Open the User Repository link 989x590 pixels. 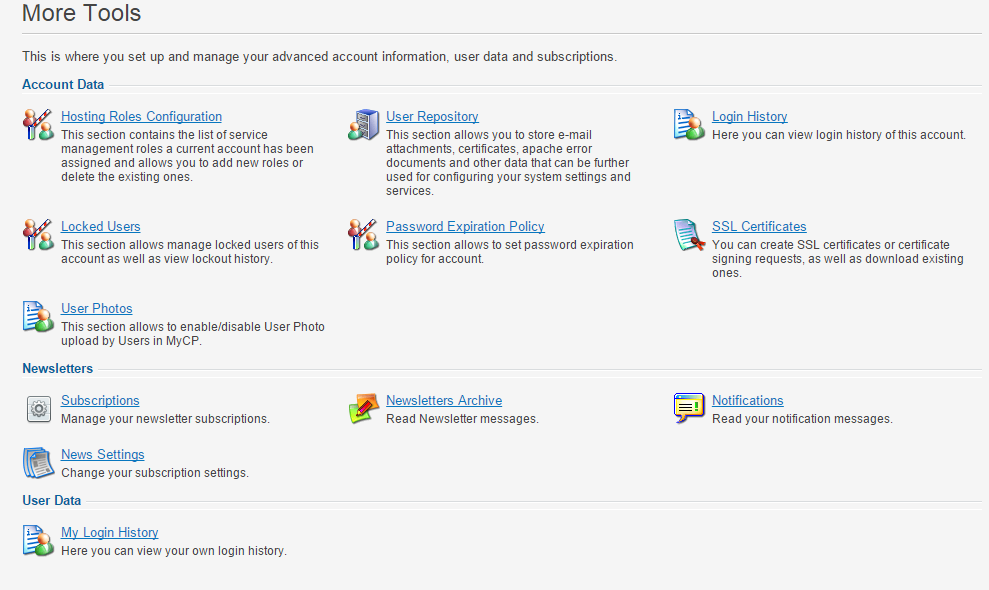pyautogui.click(x=432, y=117)
